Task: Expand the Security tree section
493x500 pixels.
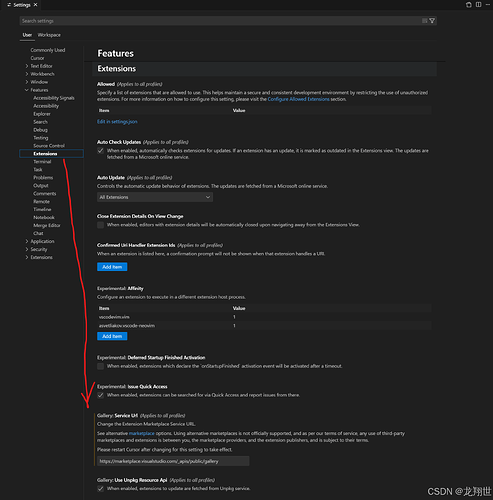Action: (27, 249)
